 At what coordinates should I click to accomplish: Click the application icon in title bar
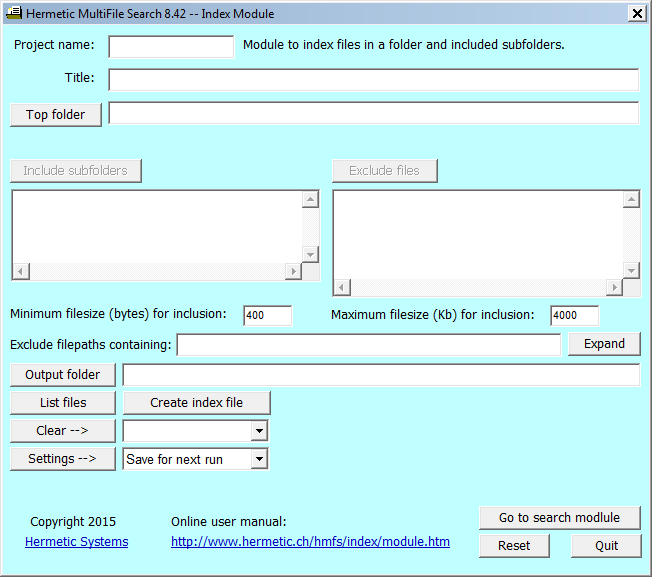coord(14,13)
